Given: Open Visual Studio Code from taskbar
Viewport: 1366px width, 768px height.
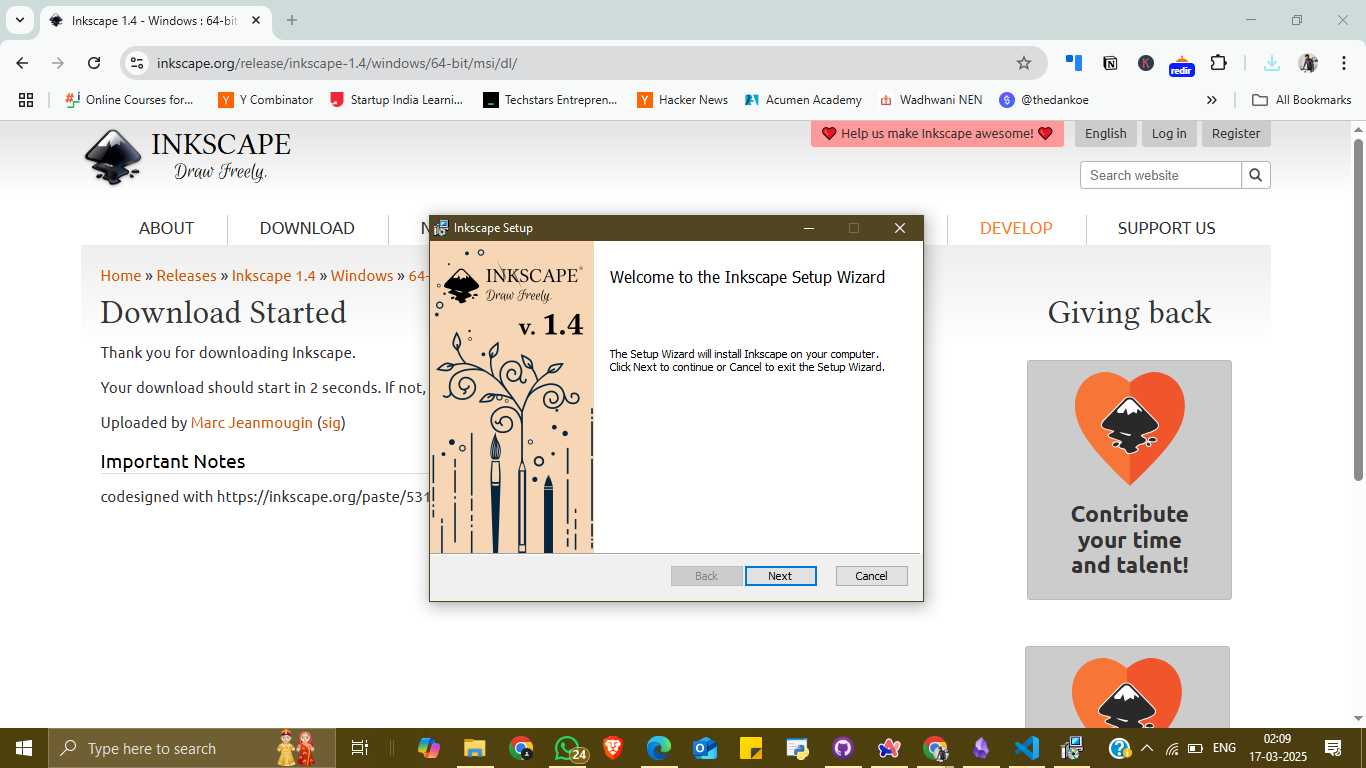Looking at the screenshot, I should pyautogui.click(x=1026, y=748).
